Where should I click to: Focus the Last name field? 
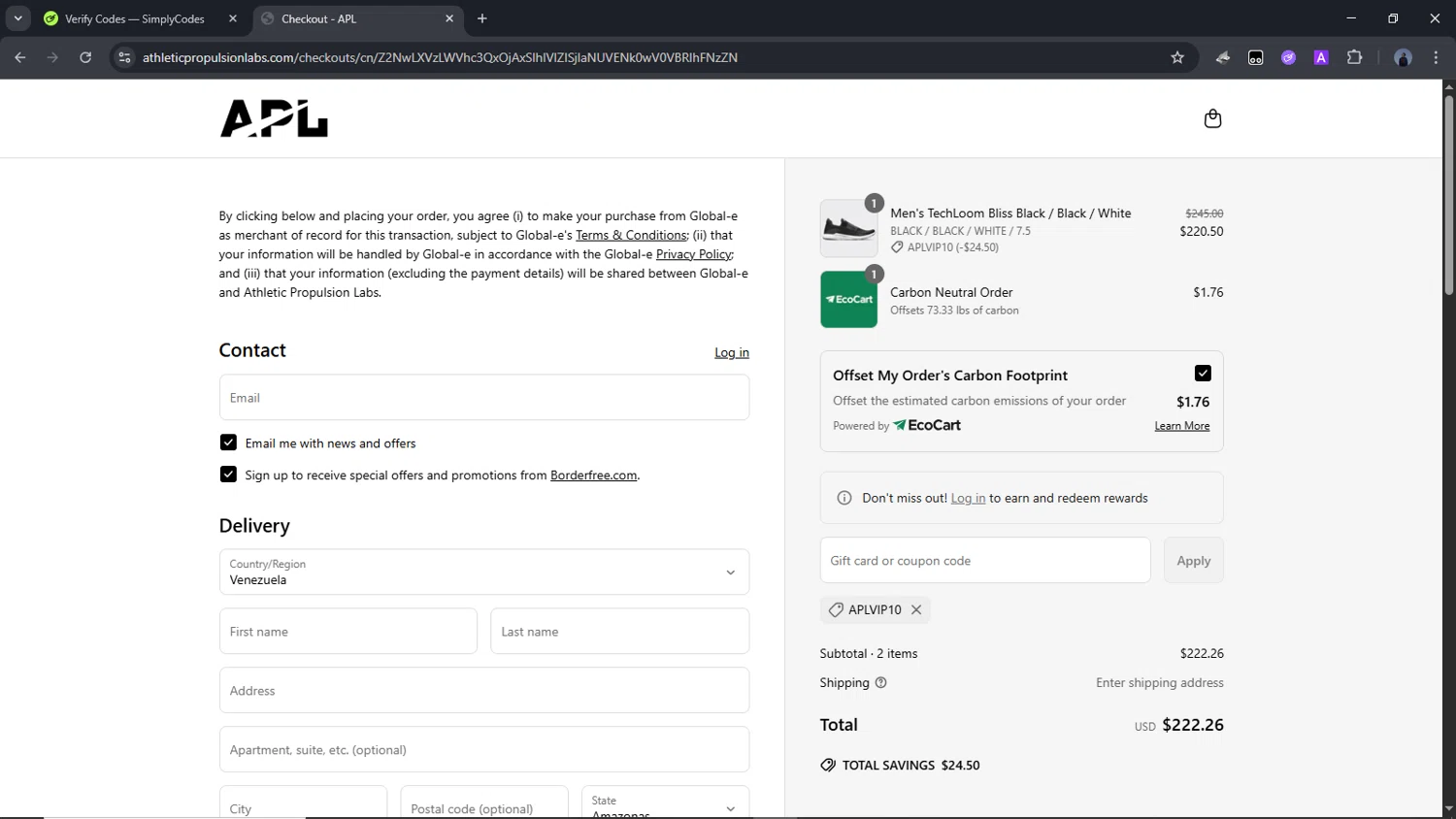point(619,631)
